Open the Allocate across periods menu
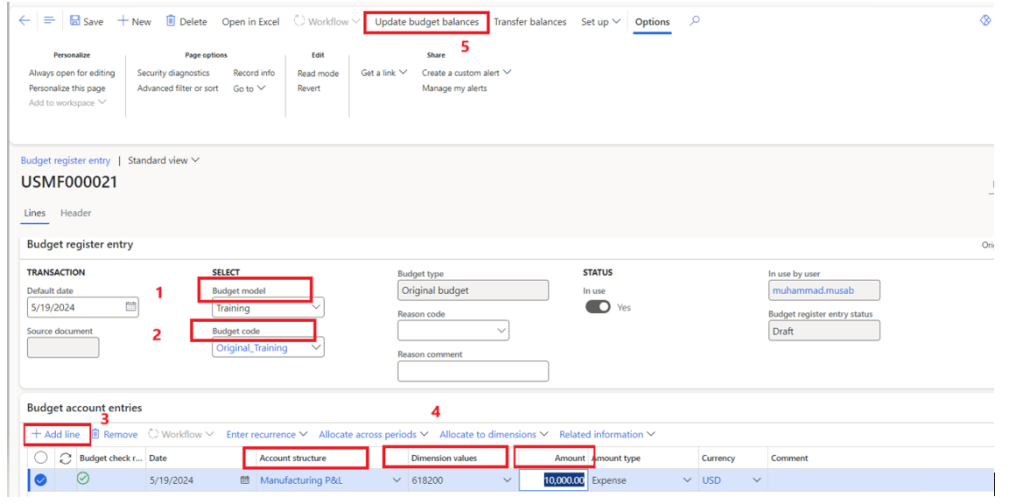This screenshot has height=504, width=1023. click(x=373, y=434)
